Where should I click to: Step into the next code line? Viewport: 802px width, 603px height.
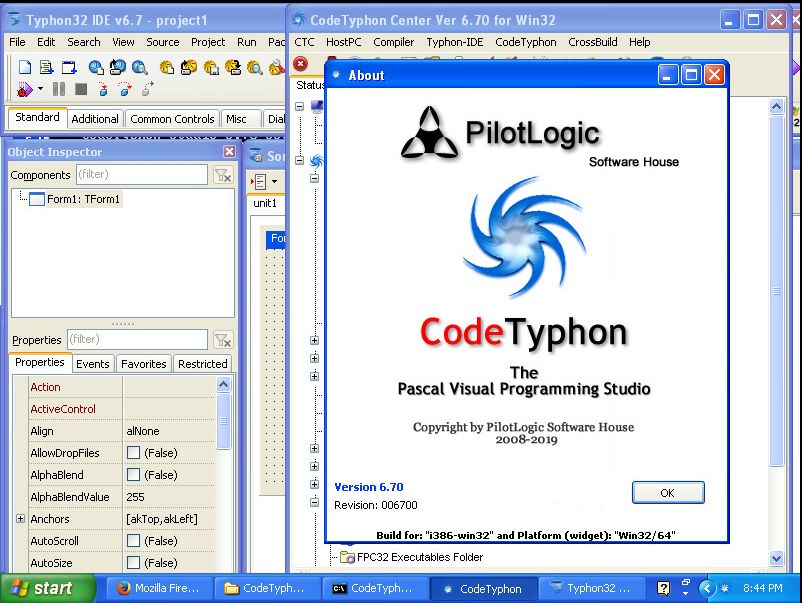click(x=103, y=90)
